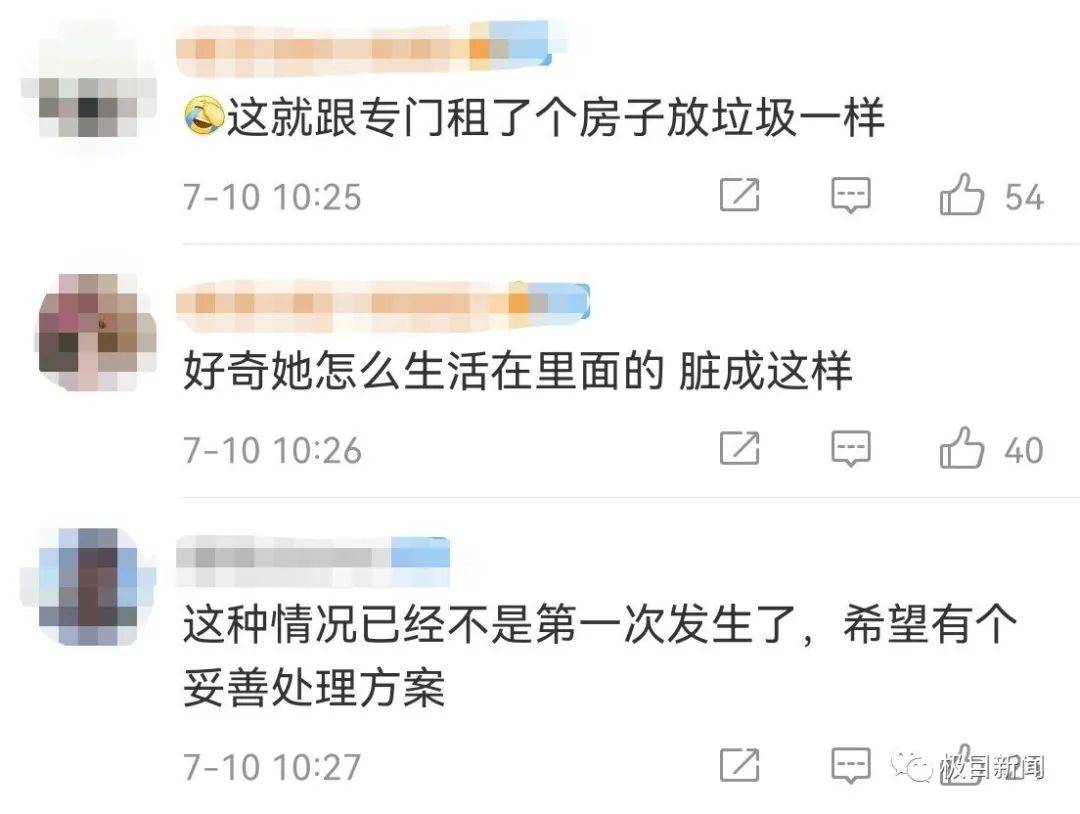
Task: Open third commenter's blue avatar
Action: pyautogui.click(x=88, y=587)
